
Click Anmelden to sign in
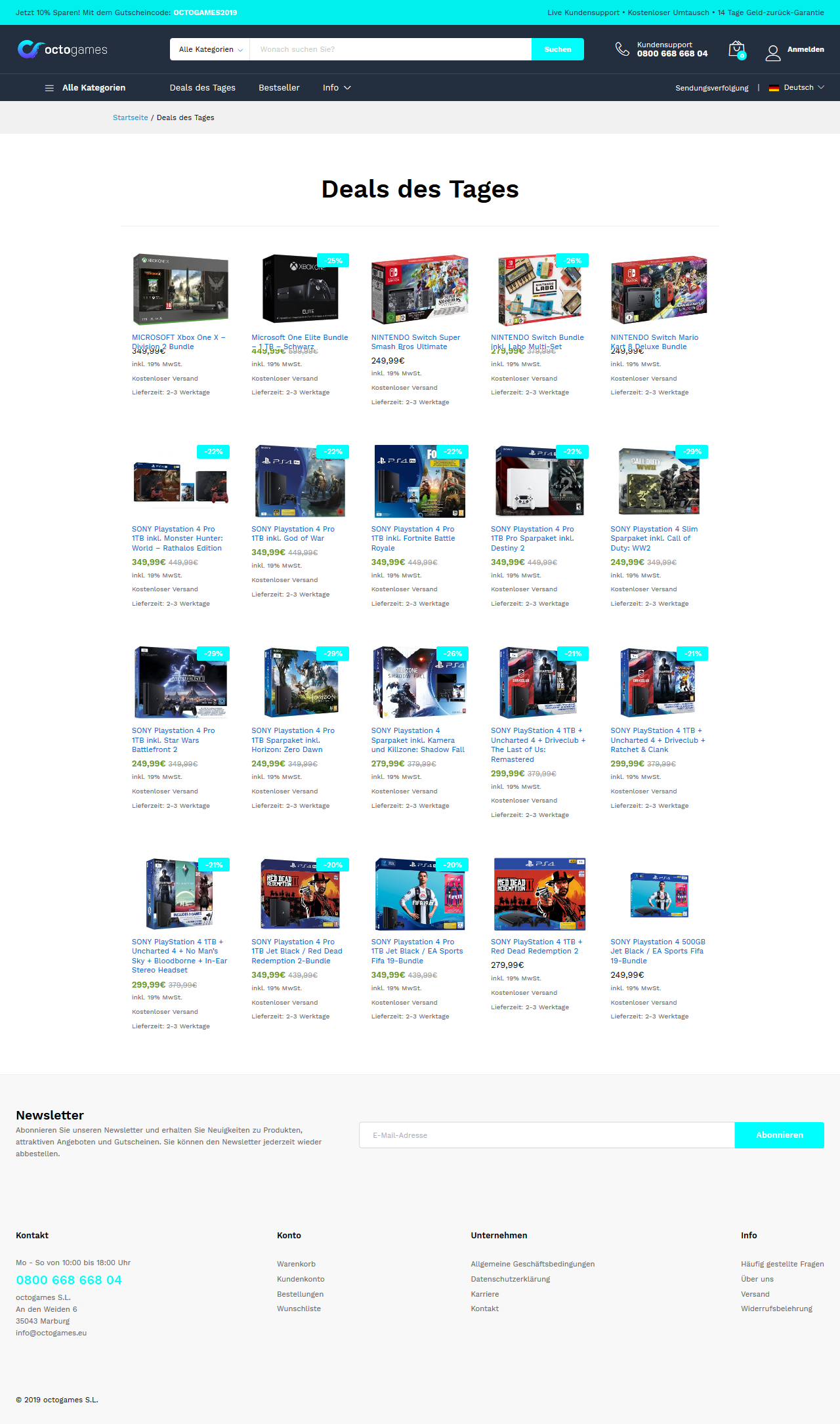pyautogui.click(x=806, y=50)
